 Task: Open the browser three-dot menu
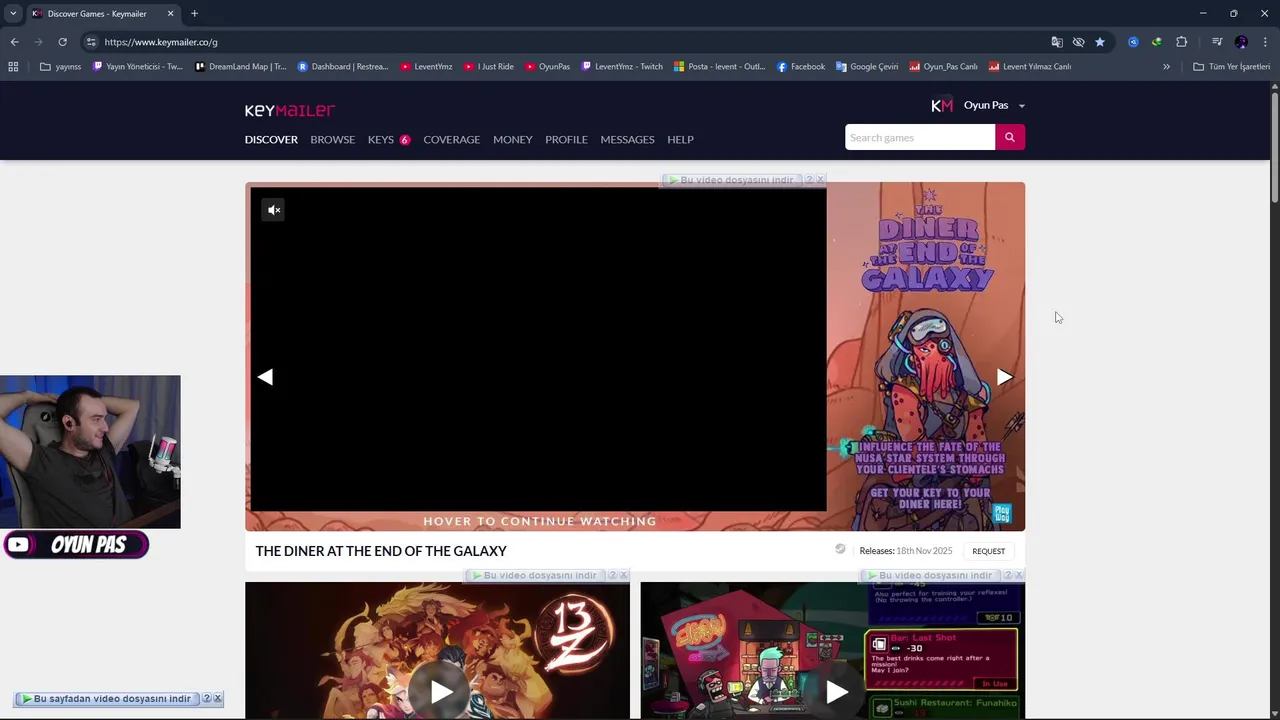click(1265, 42)
